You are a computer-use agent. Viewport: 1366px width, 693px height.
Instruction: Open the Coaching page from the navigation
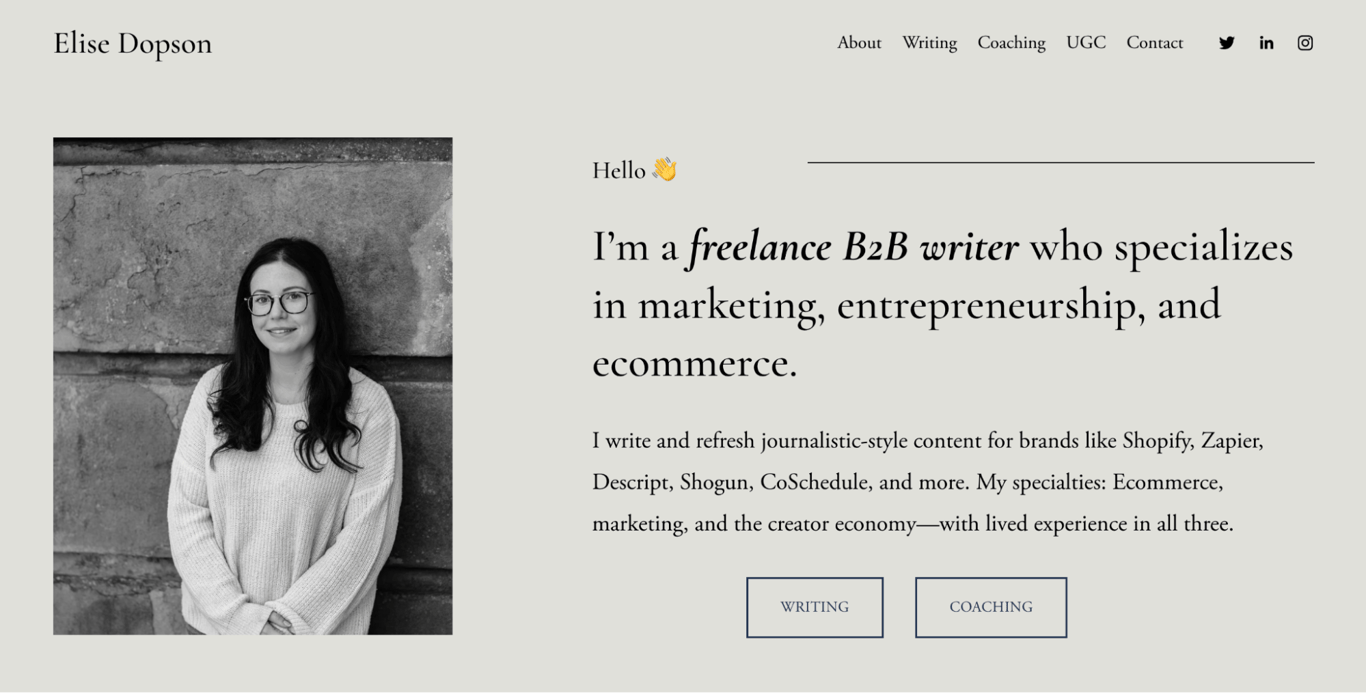1011,43
